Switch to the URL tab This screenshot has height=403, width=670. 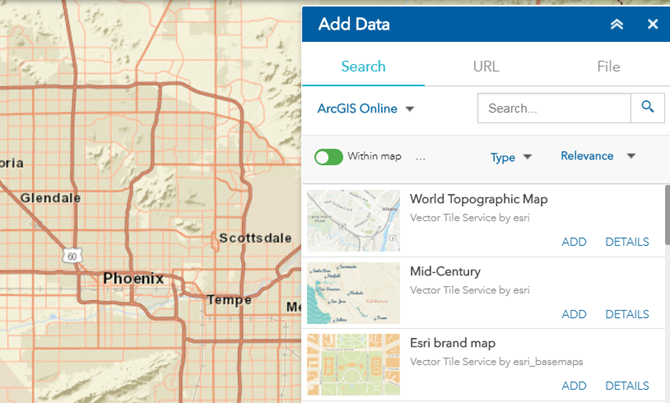pos(486,67)
